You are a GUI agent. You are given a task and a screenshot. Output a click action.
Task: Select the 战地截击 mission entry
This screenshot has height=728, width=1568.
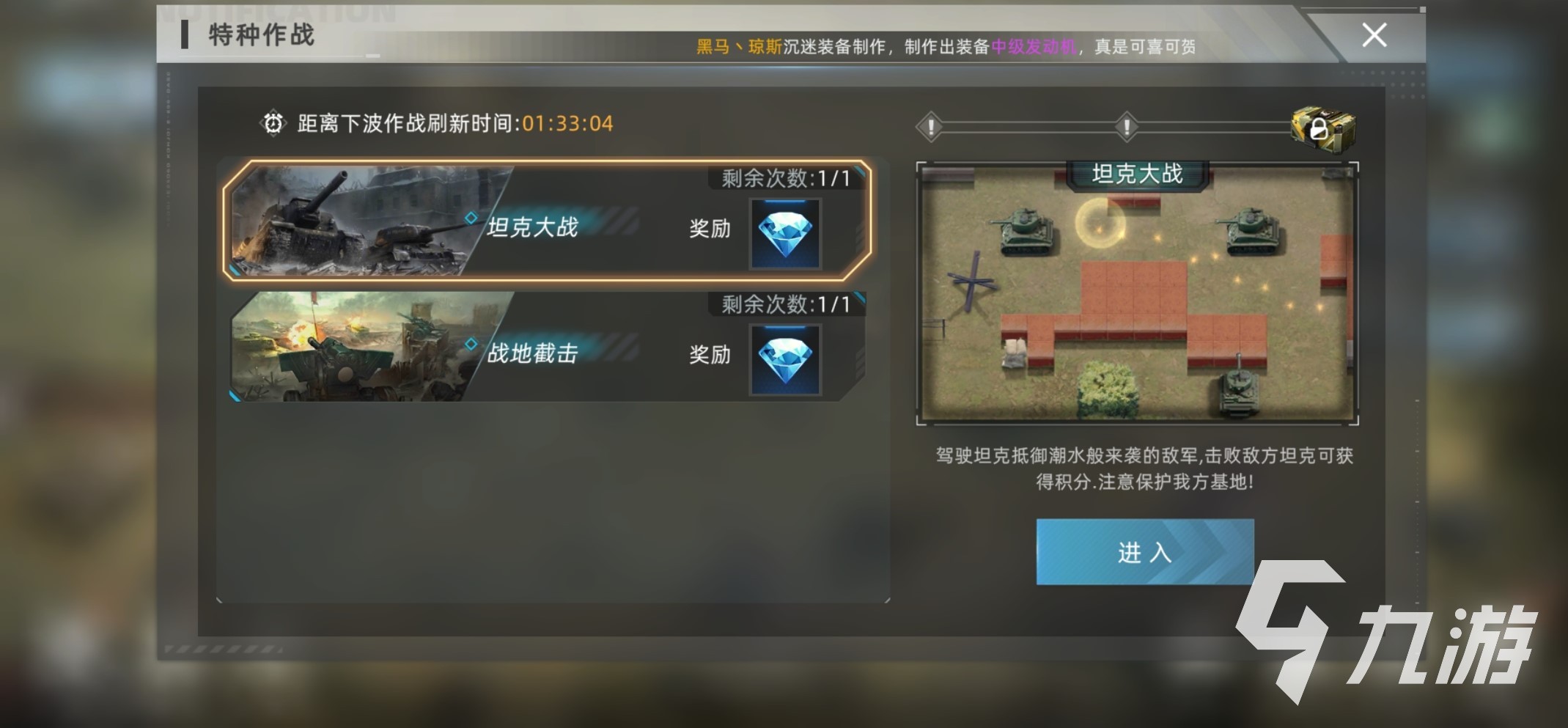point(547,346)
